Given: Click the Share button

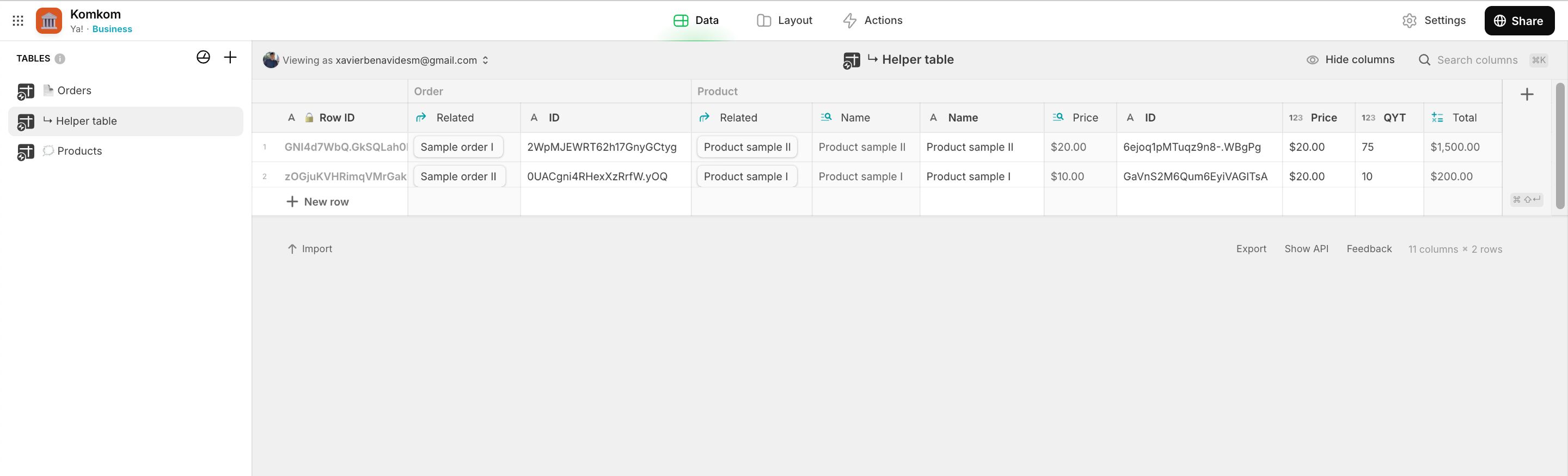Looking at the screenshot, I should click(1518, 21).
